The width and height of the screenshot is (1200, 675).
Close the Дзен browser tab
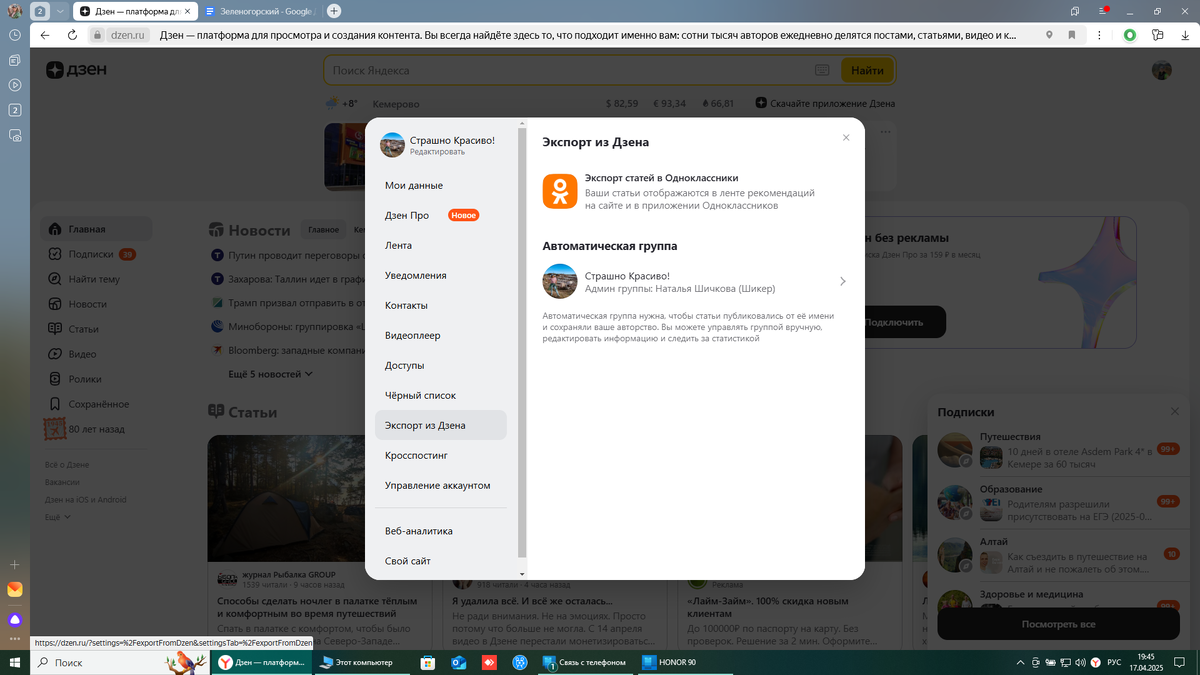tap(185, 11)
